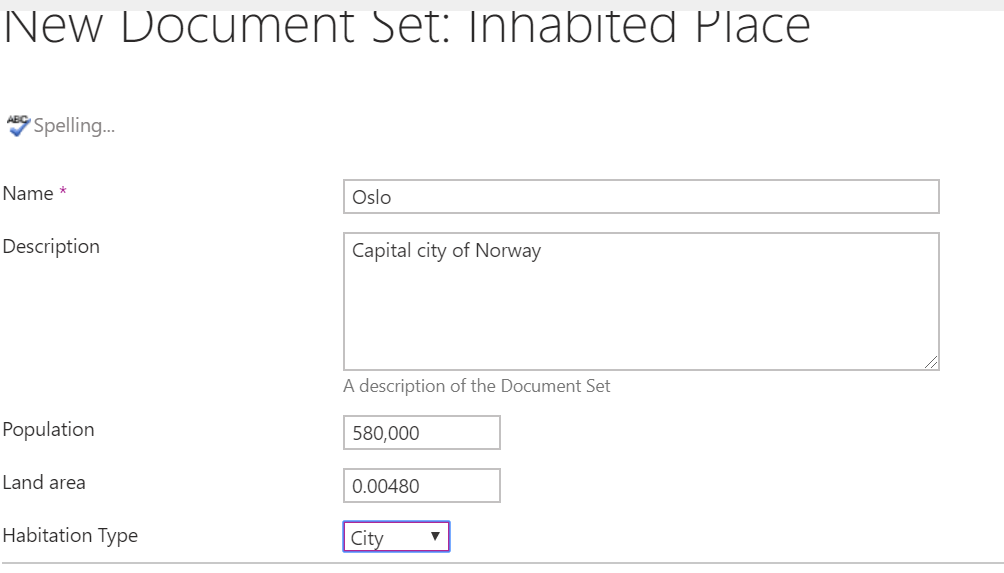Click the 'A description of the Document Set' hint
The width and height of the screenshot is (1004, 573).
[476, 386]
